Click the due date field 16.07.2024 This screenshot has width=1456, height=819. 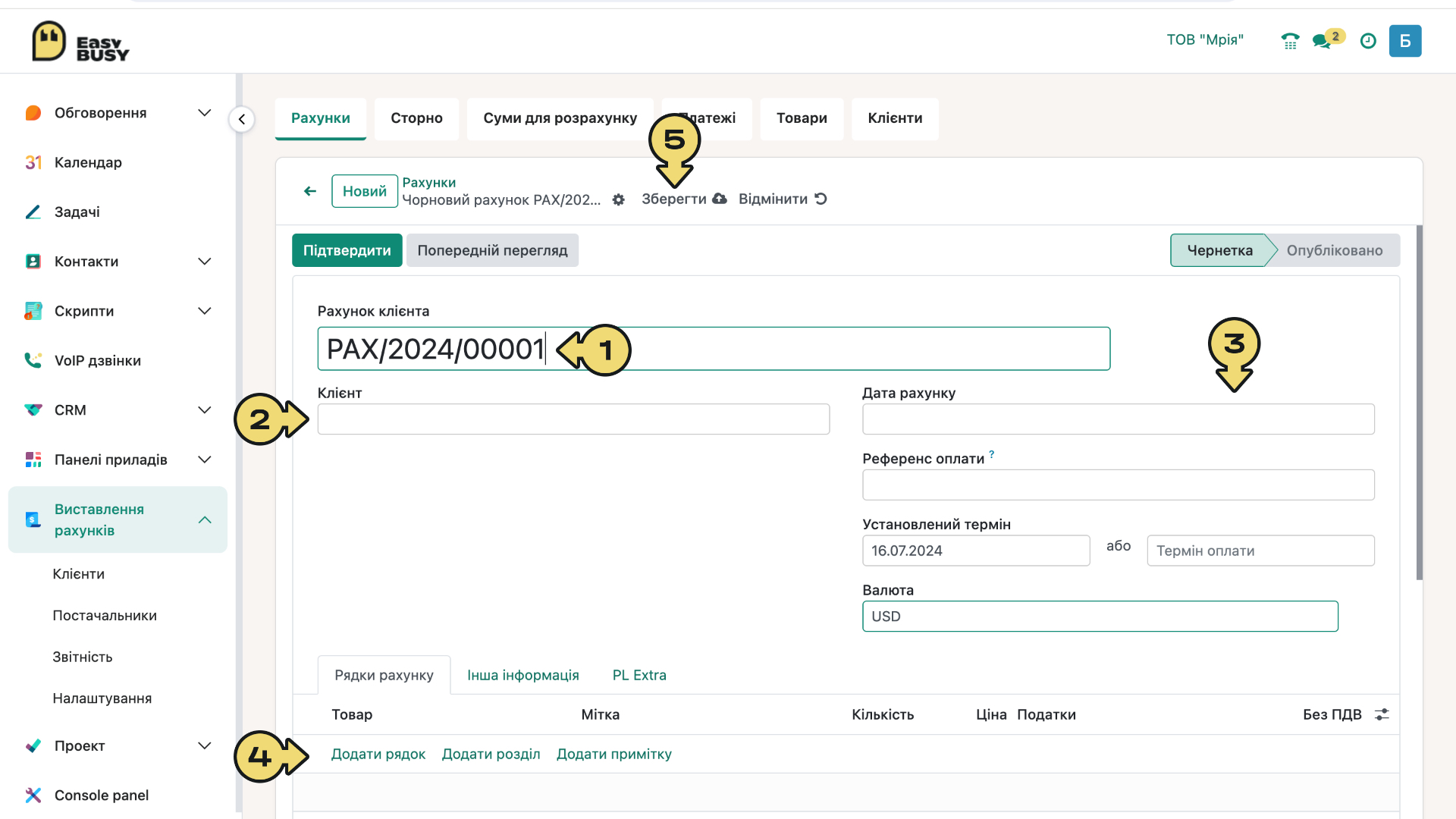[x=976, y=551]
